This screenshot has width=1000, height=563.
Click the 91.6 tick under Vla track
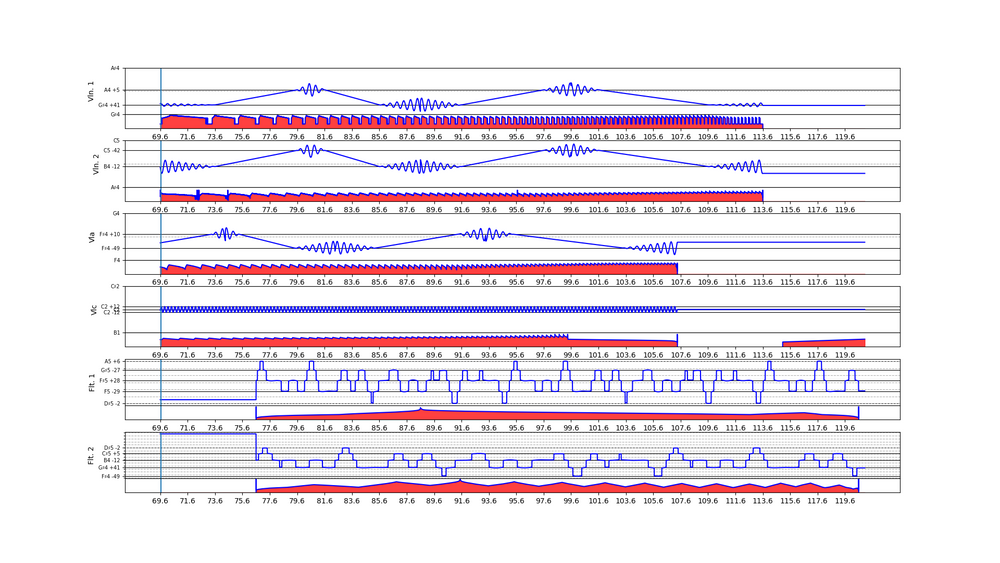[x=462, y=283]
